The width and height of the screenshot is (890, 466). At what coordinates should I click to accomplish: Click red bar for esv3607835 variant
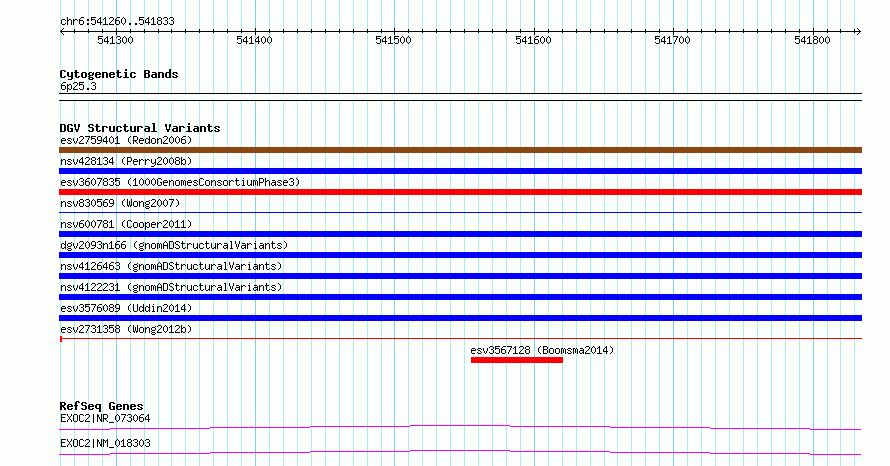coord(460,192)
